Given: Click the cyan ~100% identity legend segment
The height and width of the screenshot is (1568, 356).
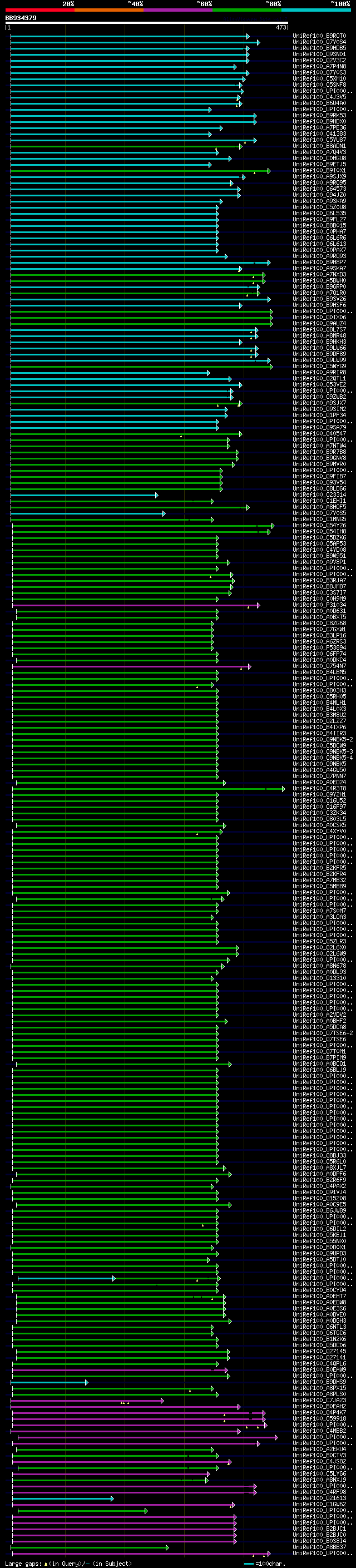Looking at the screenshot, I should pos(316,10).
